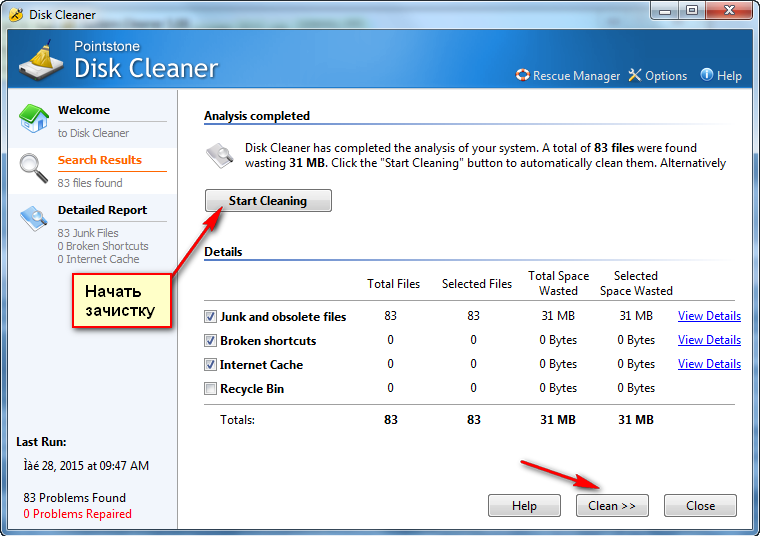View Details for Broken shortcuts
760x536 pixels.
(x=709, y=340)
